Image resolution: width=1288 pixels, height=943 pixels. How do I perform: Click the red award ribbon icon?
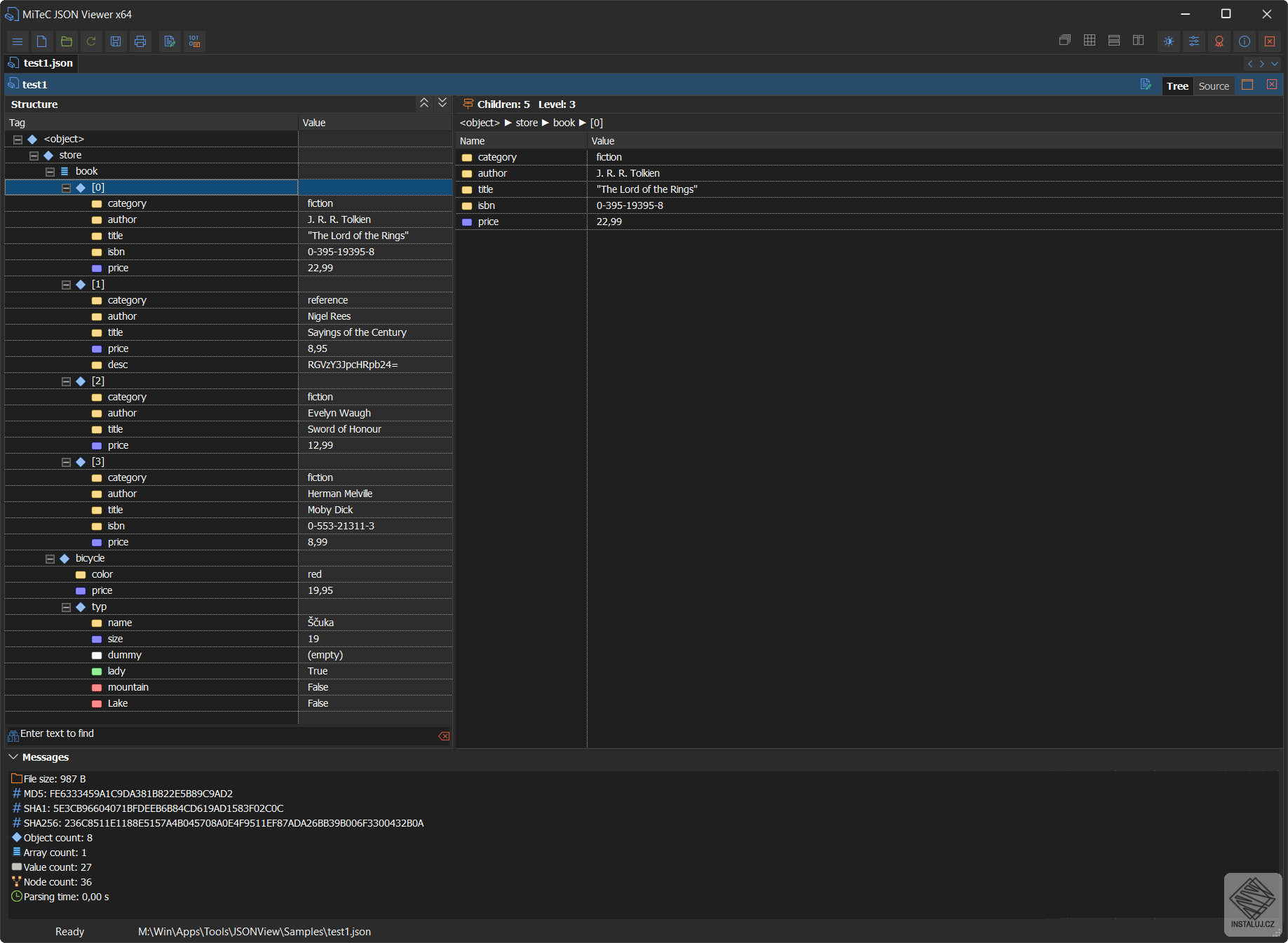(1219, 41)
